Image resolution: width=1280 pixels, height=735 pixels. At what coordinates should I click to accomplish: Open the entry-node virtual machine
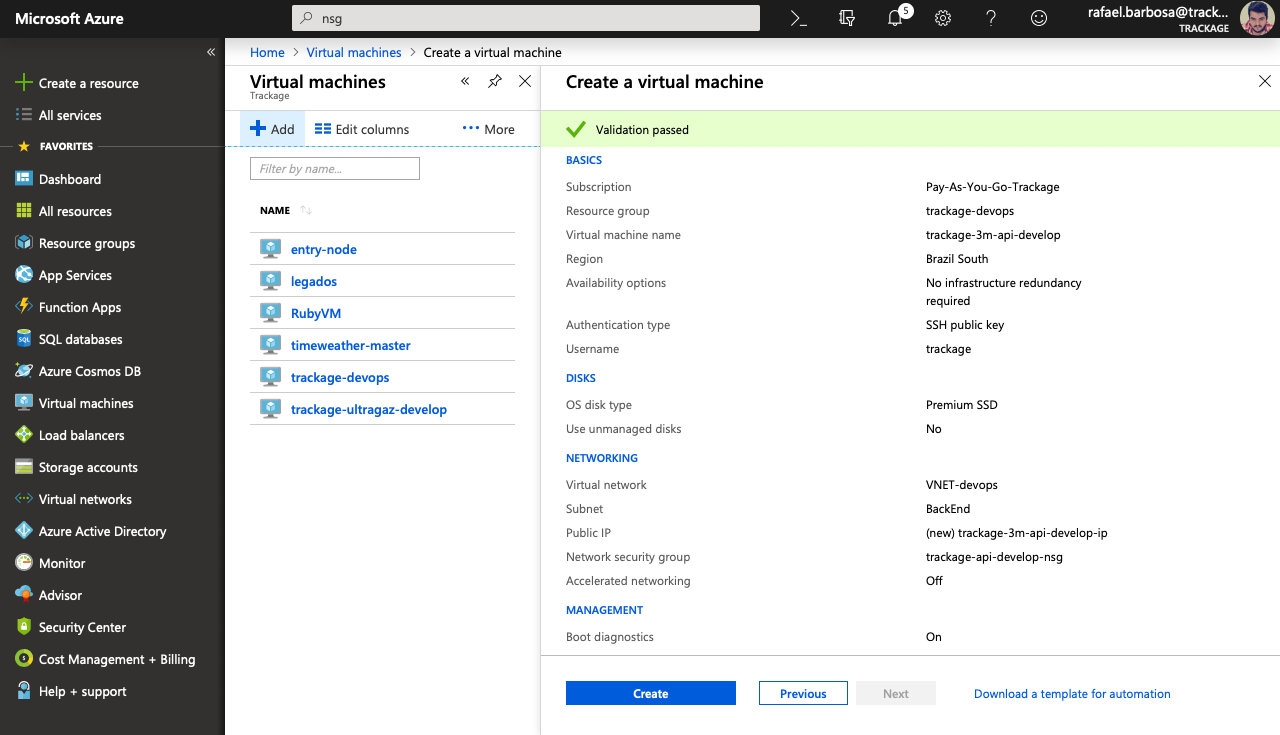point(324,249)
